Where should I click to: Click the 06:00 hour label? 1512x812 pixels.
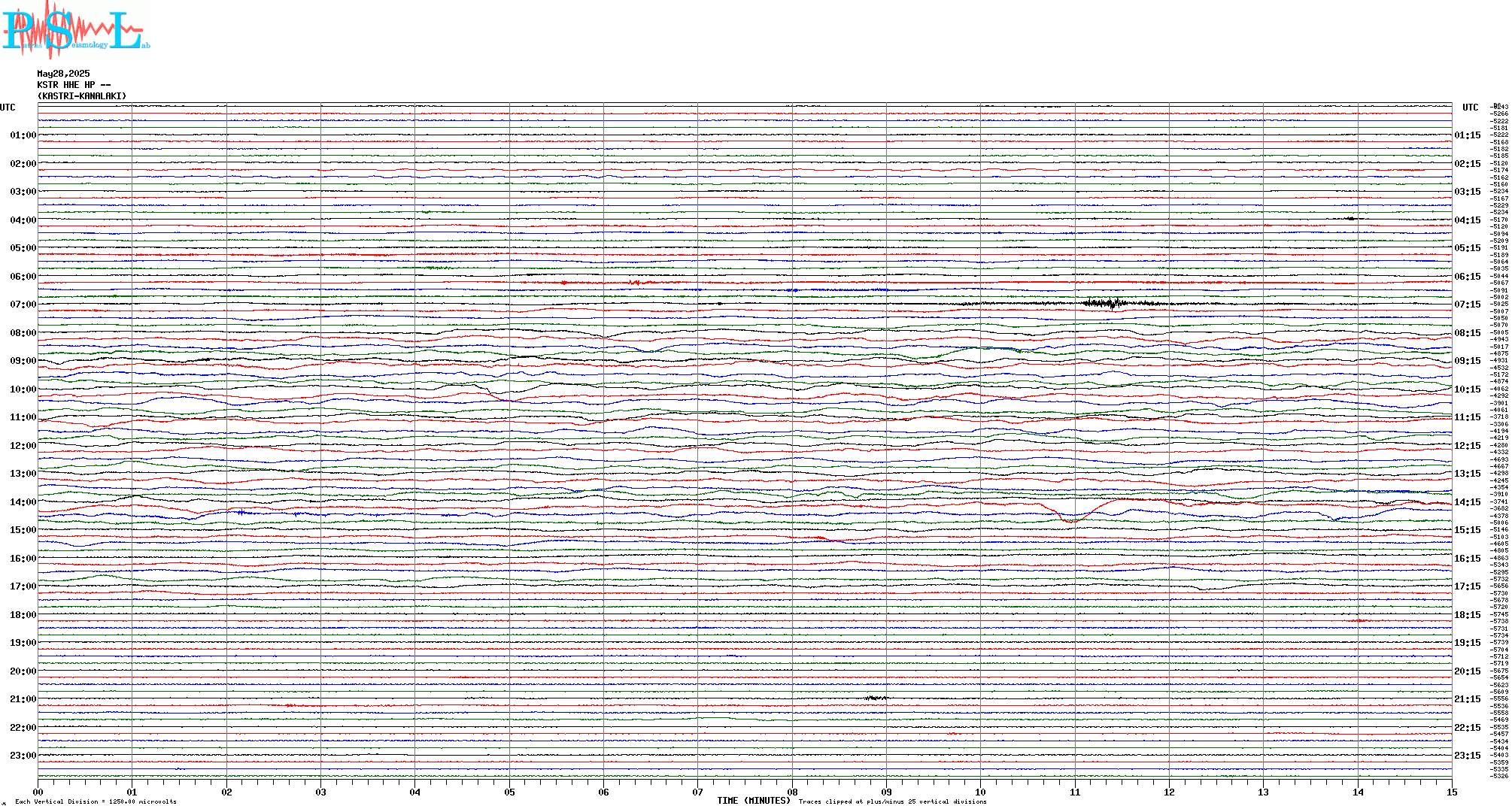[x=23, y=277]
